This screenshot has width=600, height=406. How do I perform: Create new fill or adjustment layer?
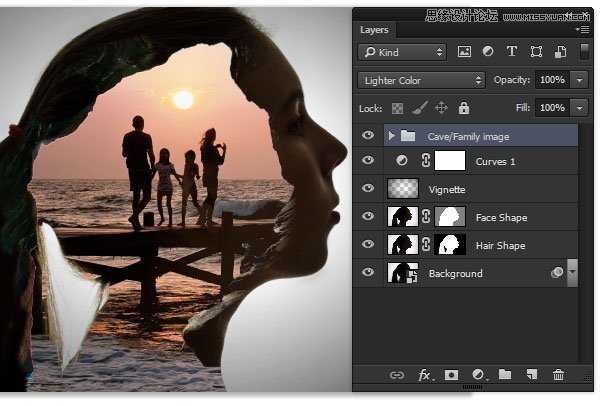[478, 375]
